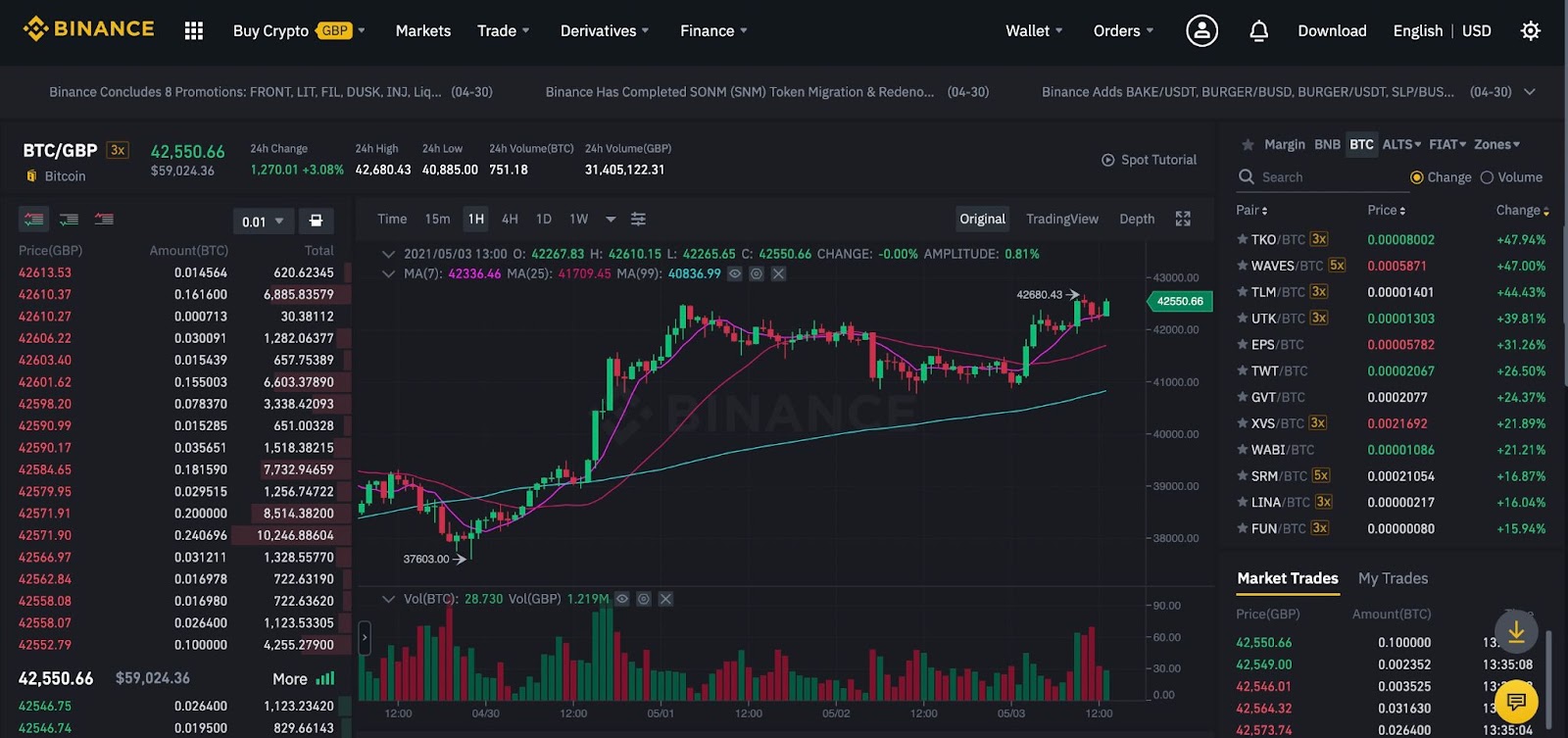This screenshot has width=1568, height=738.
Task: Toggle MA indicator visibility eye
Action: (735, 274)
